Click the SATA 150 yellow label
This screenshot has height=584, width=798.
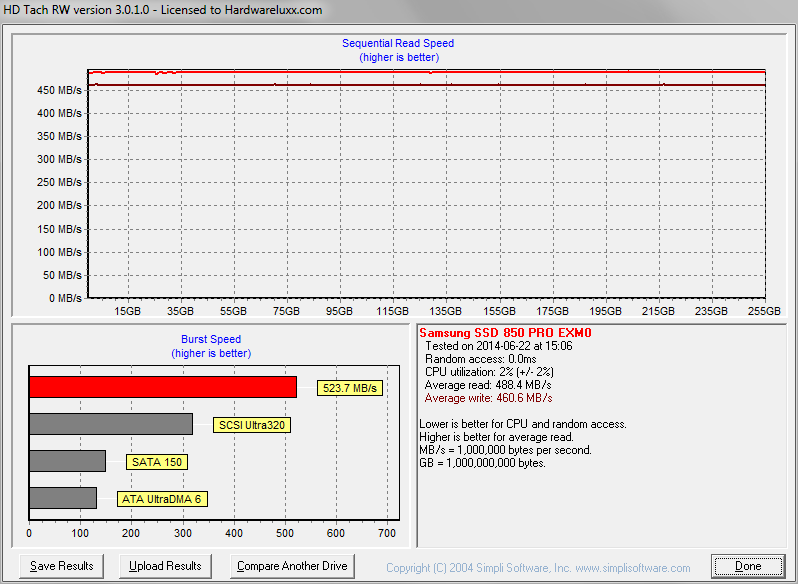[157, 462]
